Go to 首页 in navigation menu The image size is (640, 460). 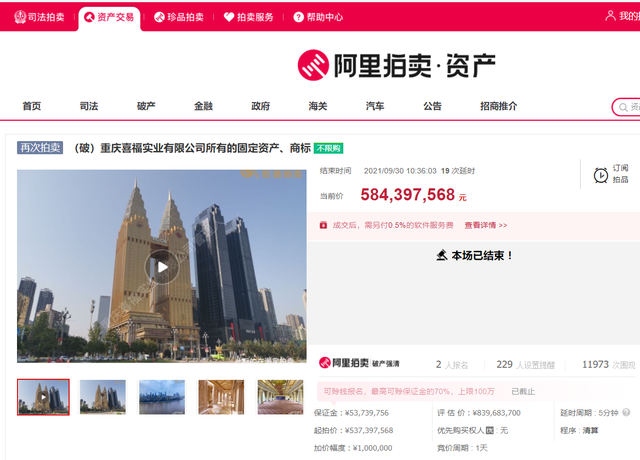tap(32, 106)
